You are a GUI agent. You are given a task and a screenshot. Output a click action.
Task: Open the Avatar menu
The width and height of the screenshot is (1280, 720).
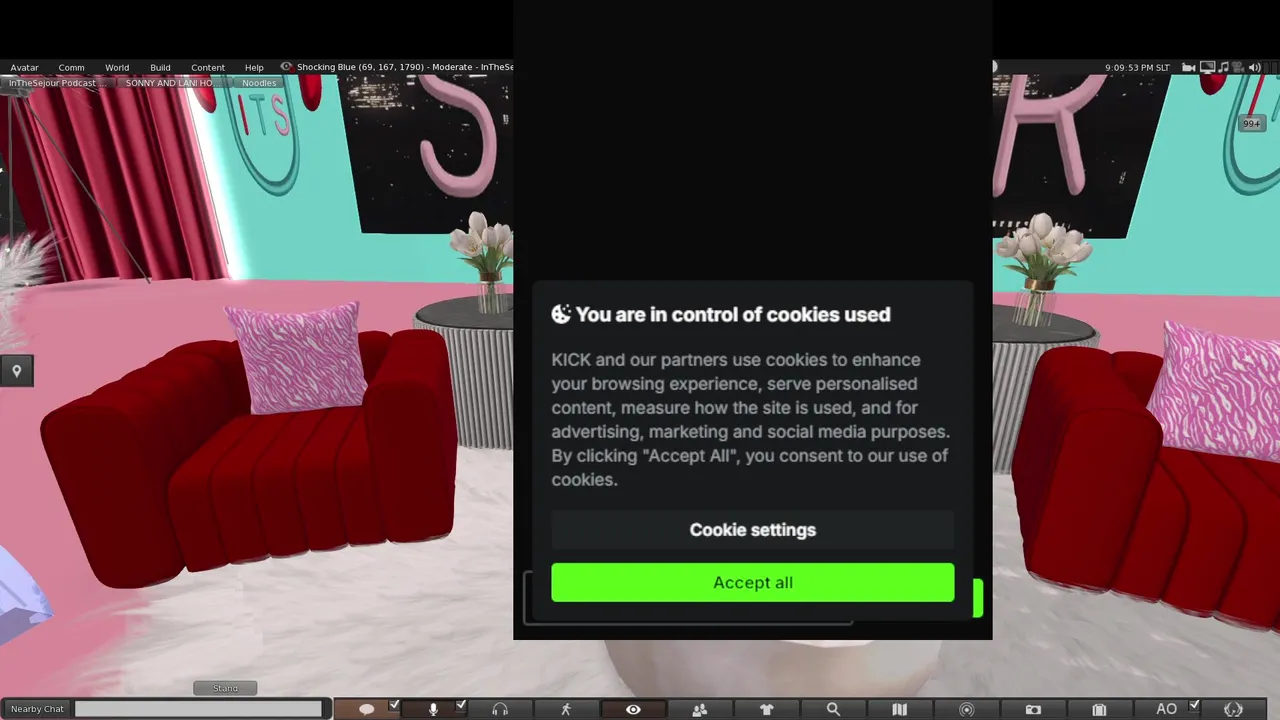24,68
